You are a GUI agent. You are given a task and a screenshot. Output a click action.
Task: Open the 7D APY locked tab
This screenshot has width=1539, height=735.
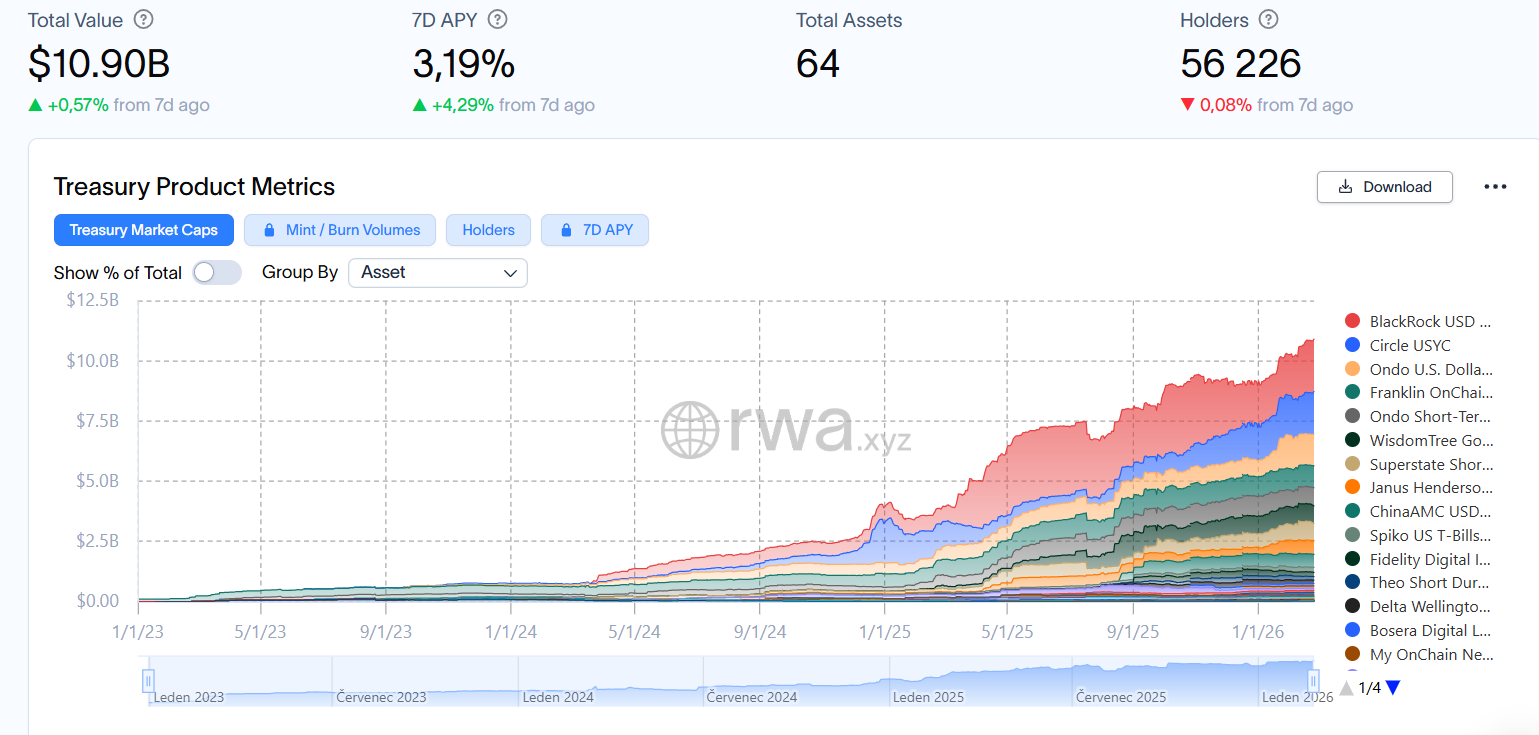595,230
